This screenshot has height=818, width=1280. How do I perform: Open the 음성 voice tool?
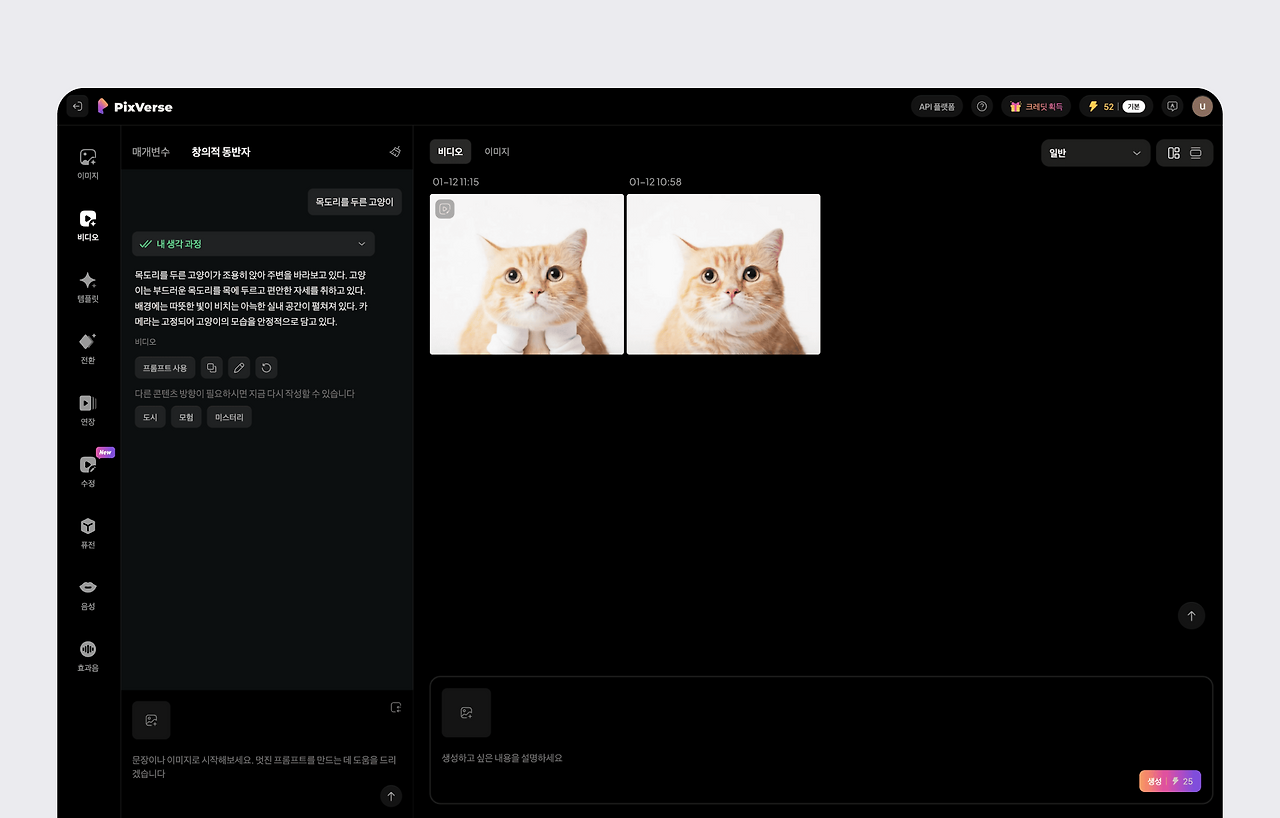(x=87, y=592)
